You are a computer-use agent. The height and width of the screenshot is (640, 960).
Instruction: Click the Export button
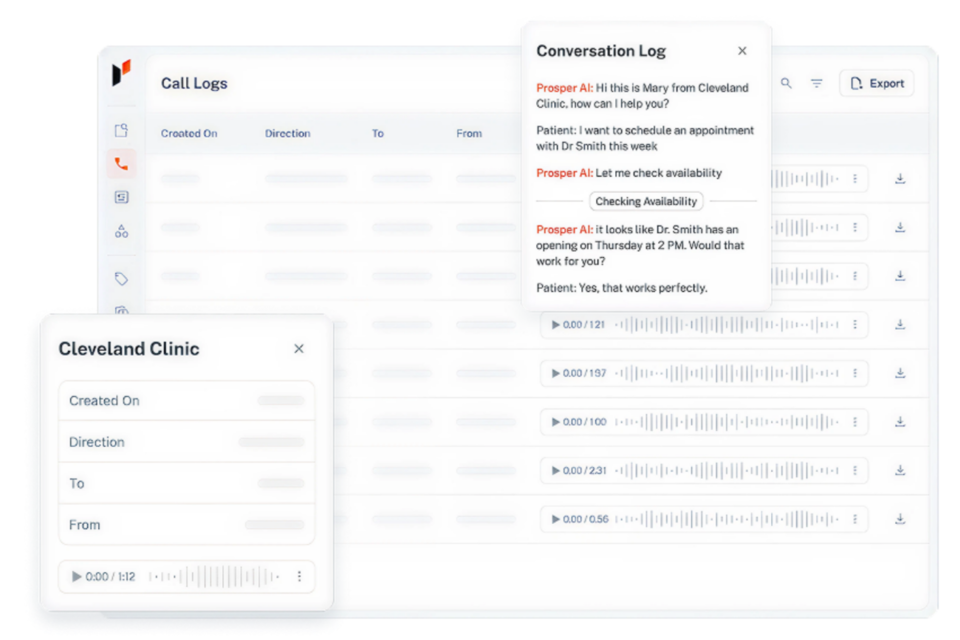pos(876,84)
